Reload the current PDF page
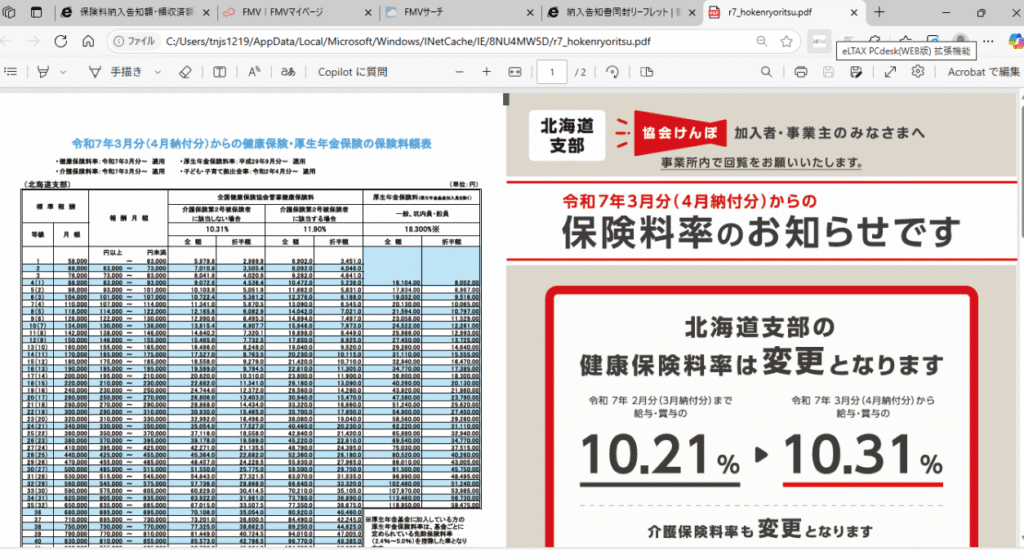This screenshot has width=1024, height=560. coord(61,41)
